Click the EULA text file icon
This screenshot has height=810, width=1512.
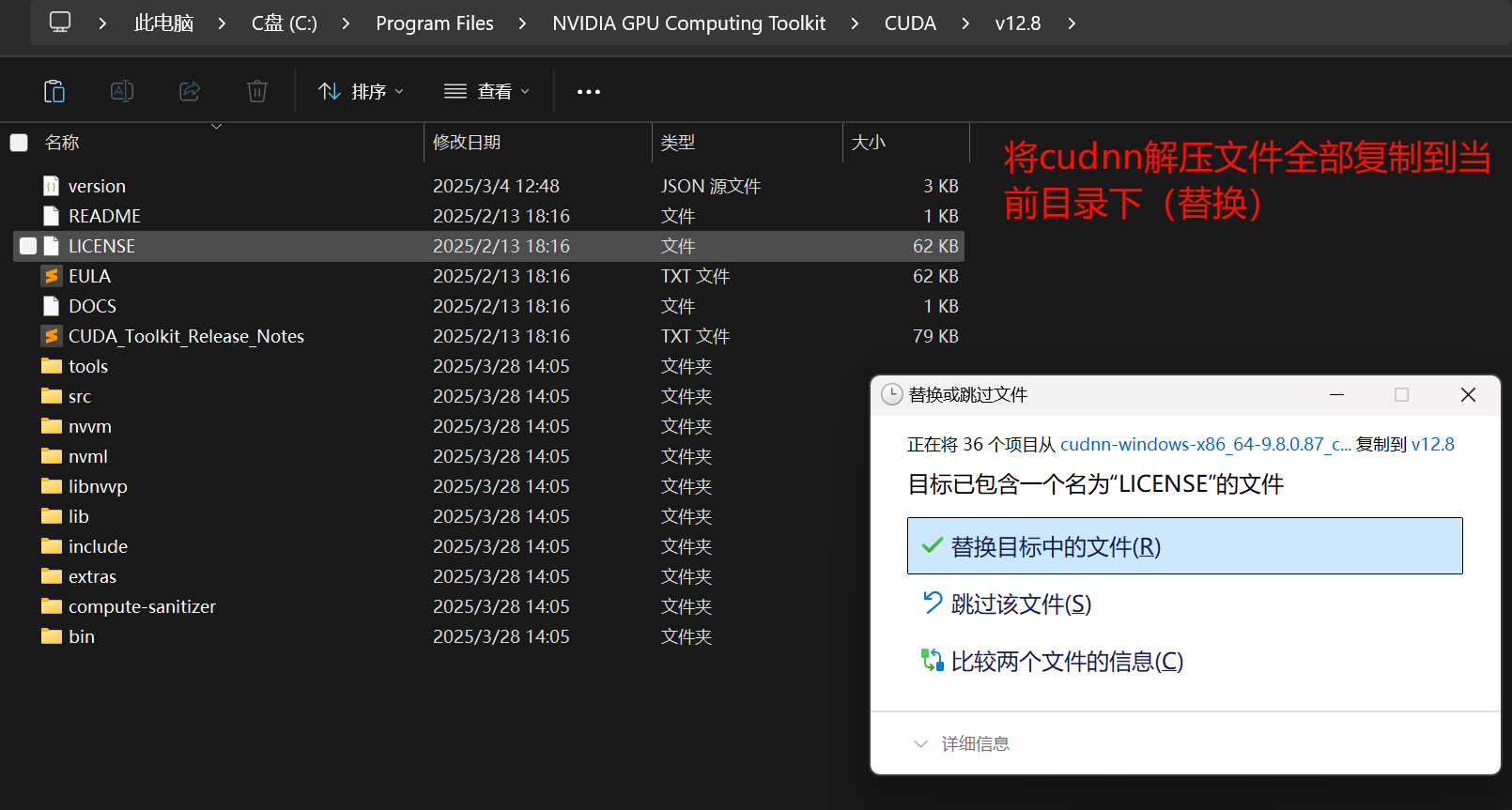(x=52, y=276)
